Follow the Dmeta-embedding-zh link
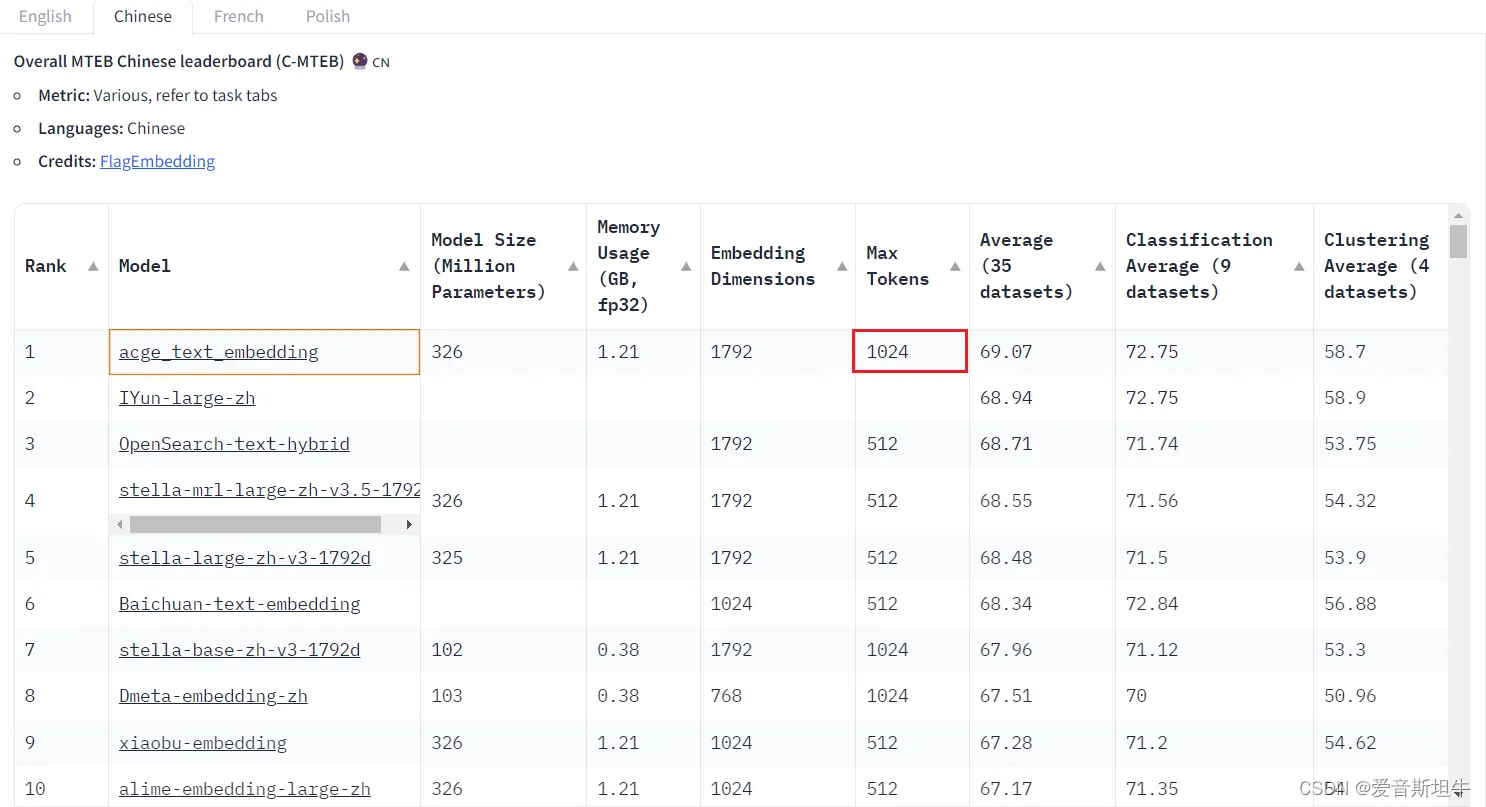Screen dimensions: 1486x807 click(x=213, y=696)
